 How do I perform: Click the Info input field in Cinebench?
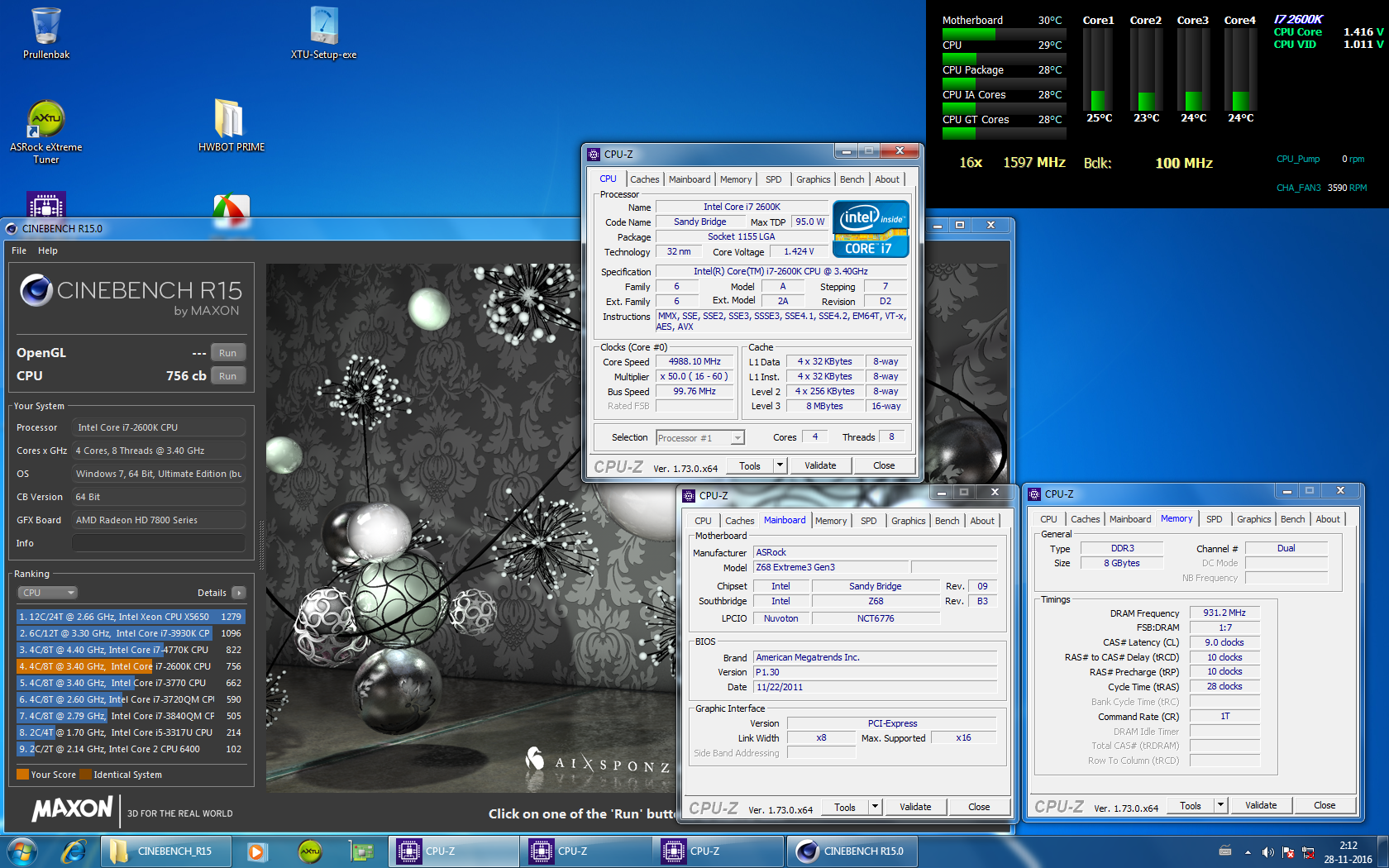pos(158,543)
